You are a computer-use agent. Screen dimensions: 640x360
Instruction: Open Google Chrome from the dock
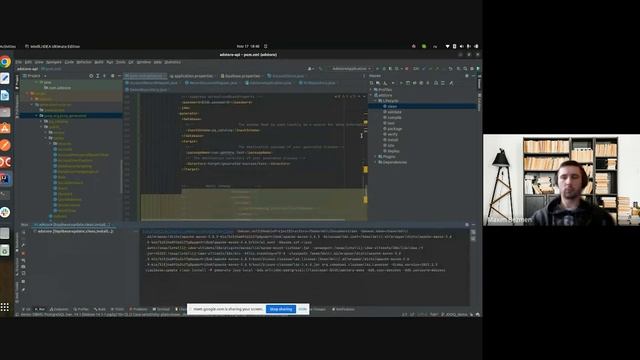[x=5, y=62]
